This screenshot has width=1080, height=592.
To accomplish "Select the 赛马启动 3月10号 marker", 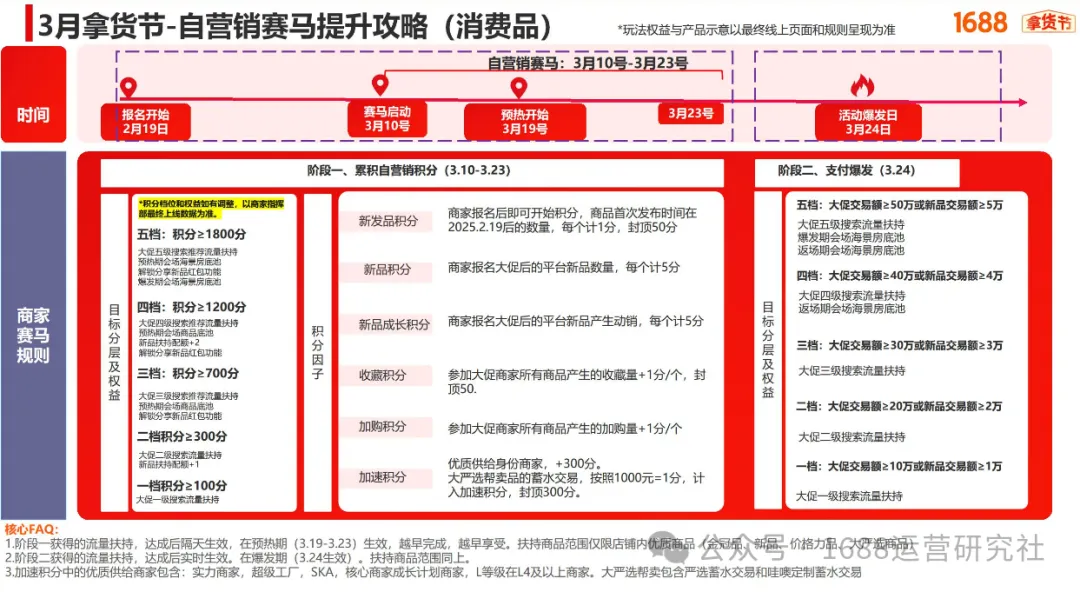I will pos(386,119).
